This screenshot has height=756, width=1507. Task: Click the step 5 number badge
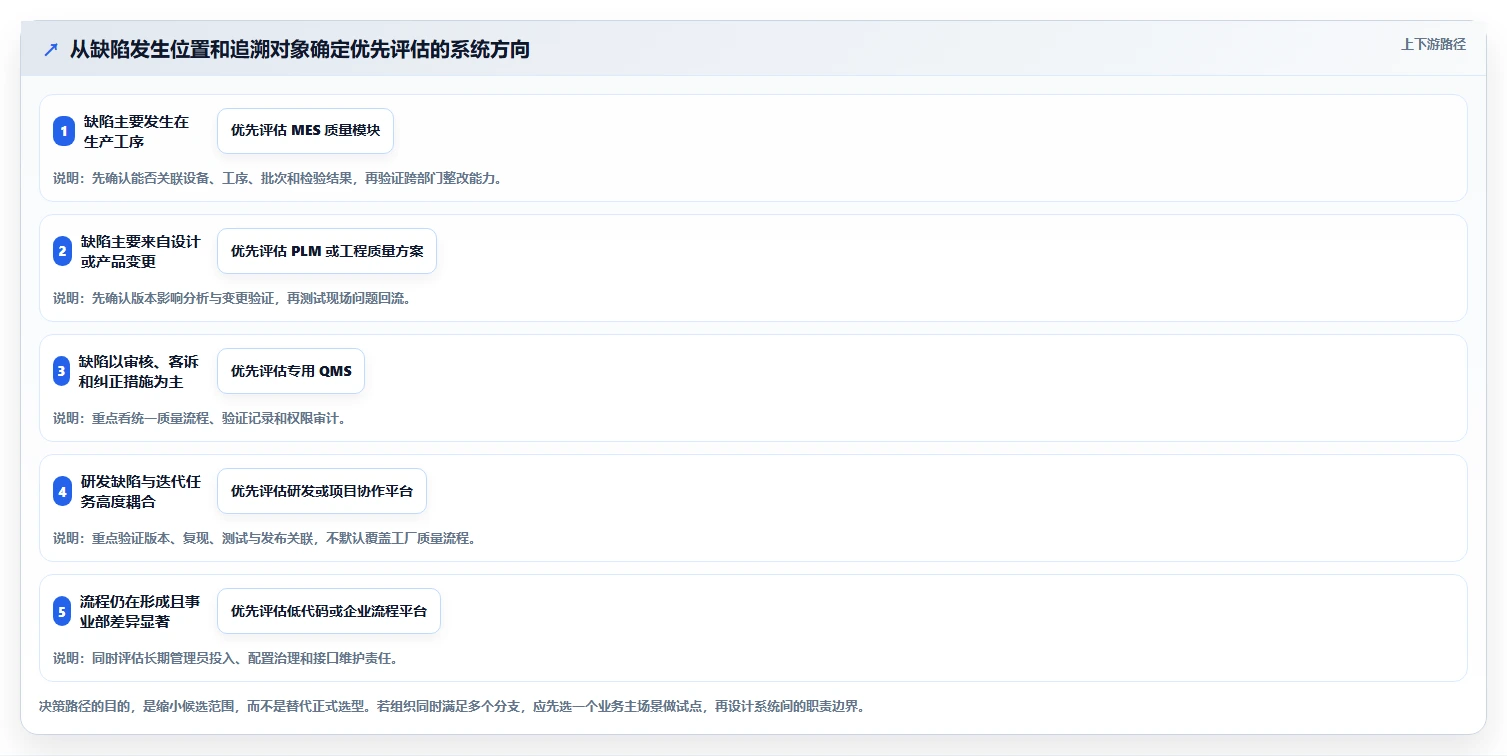[63, 611]
